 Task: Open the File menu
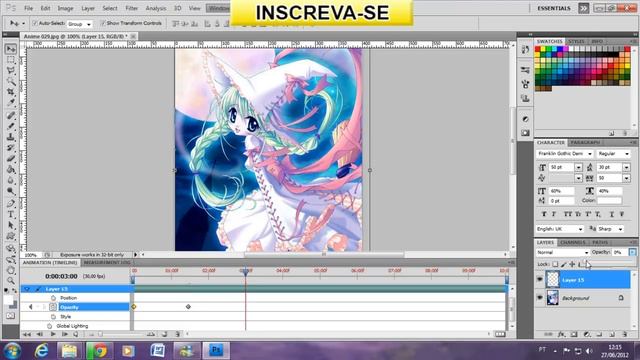tap(29, 8)
